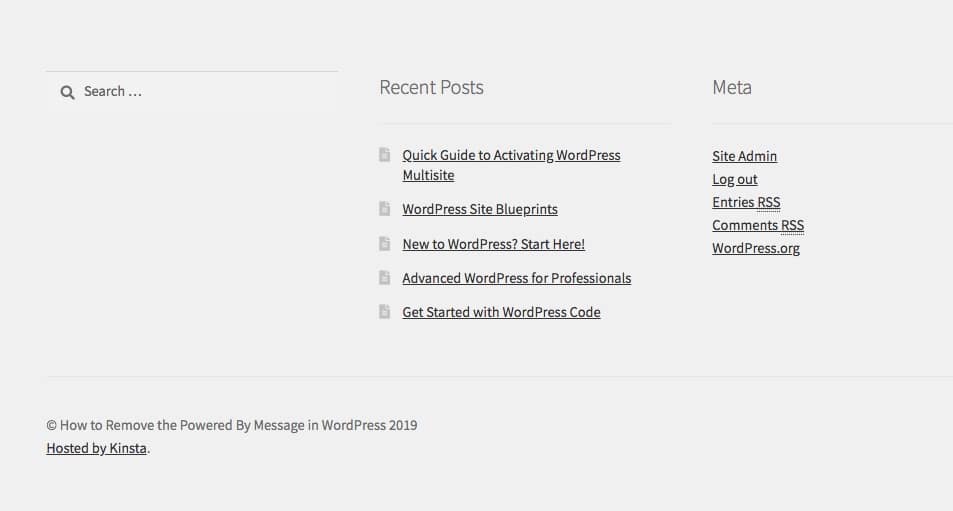Click the Meta widget heading
The width and height of the screenshot is (953, 511).
coord(731,88)
